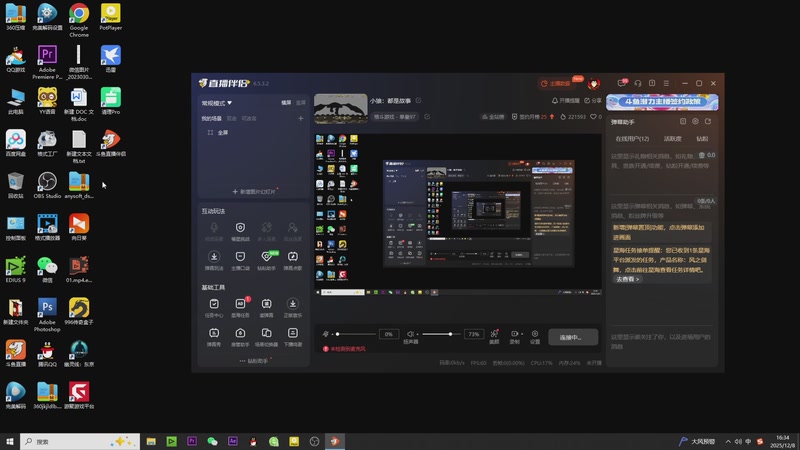Open 星海任务 tool with the red badge
Screen dimensions: 800x450
240,308
